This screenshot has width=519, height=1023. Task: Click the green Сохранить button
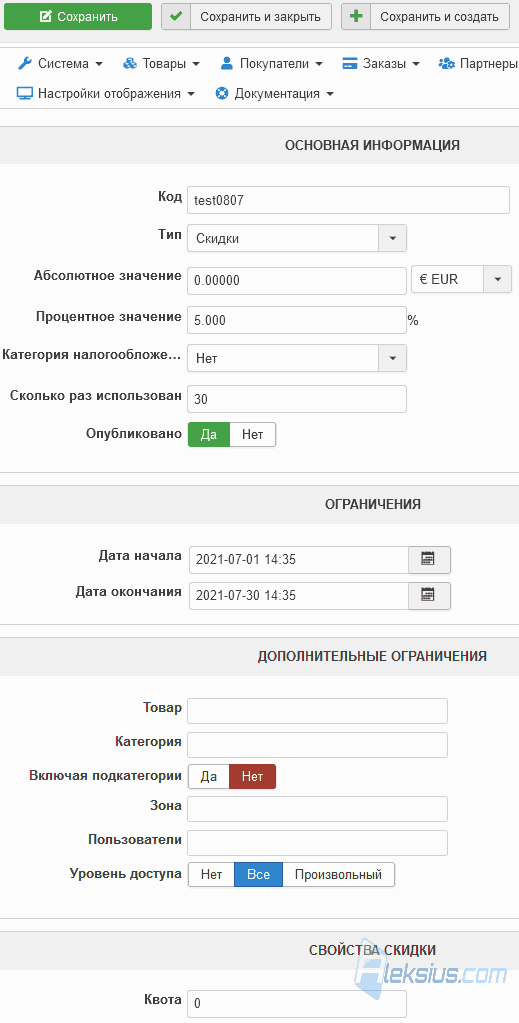(78, 16)
